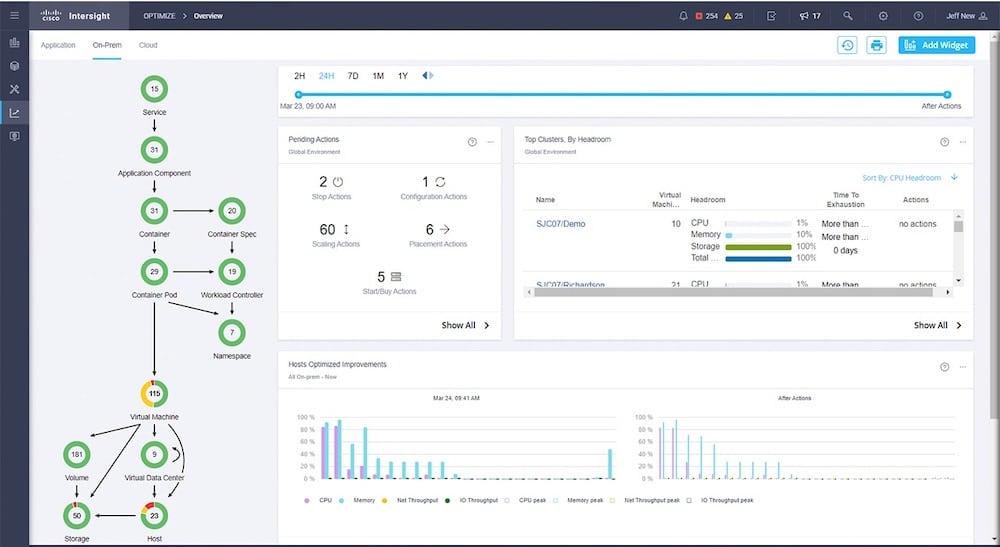
Task: Toggle the sort direction arrow
Action: pos(954,177)
